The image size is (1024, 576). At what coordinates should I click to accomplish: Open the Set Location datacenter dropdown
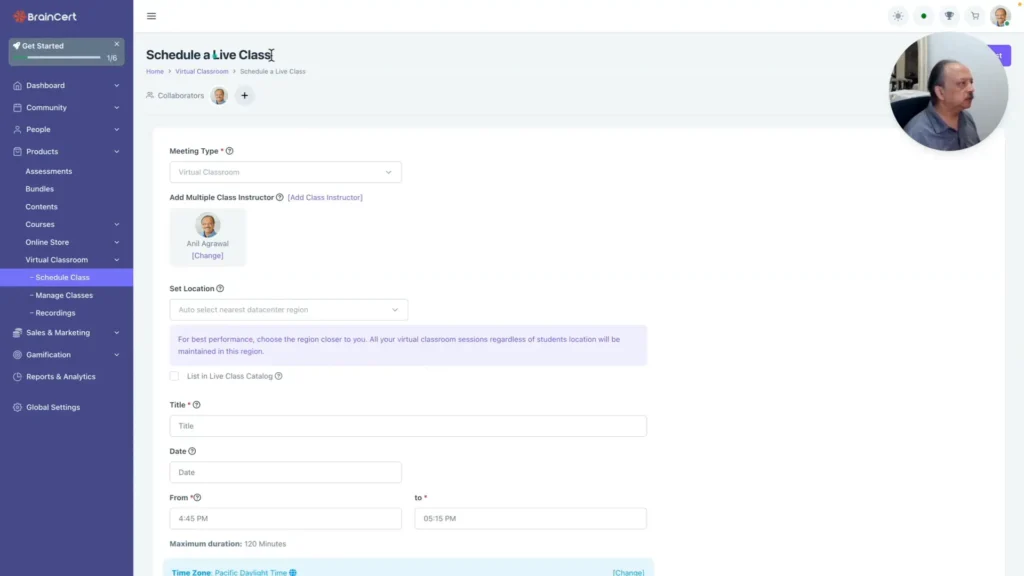point(289,310)
